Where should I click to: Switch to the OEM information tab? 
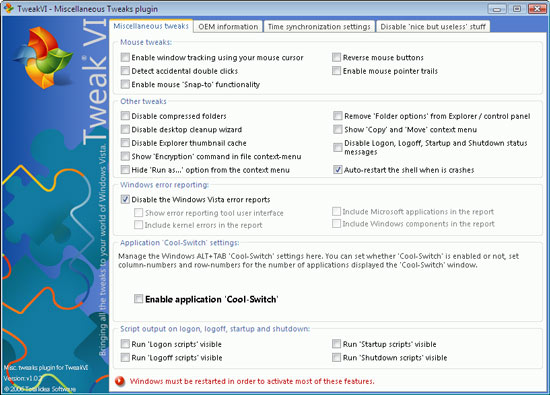coord(228,27)
